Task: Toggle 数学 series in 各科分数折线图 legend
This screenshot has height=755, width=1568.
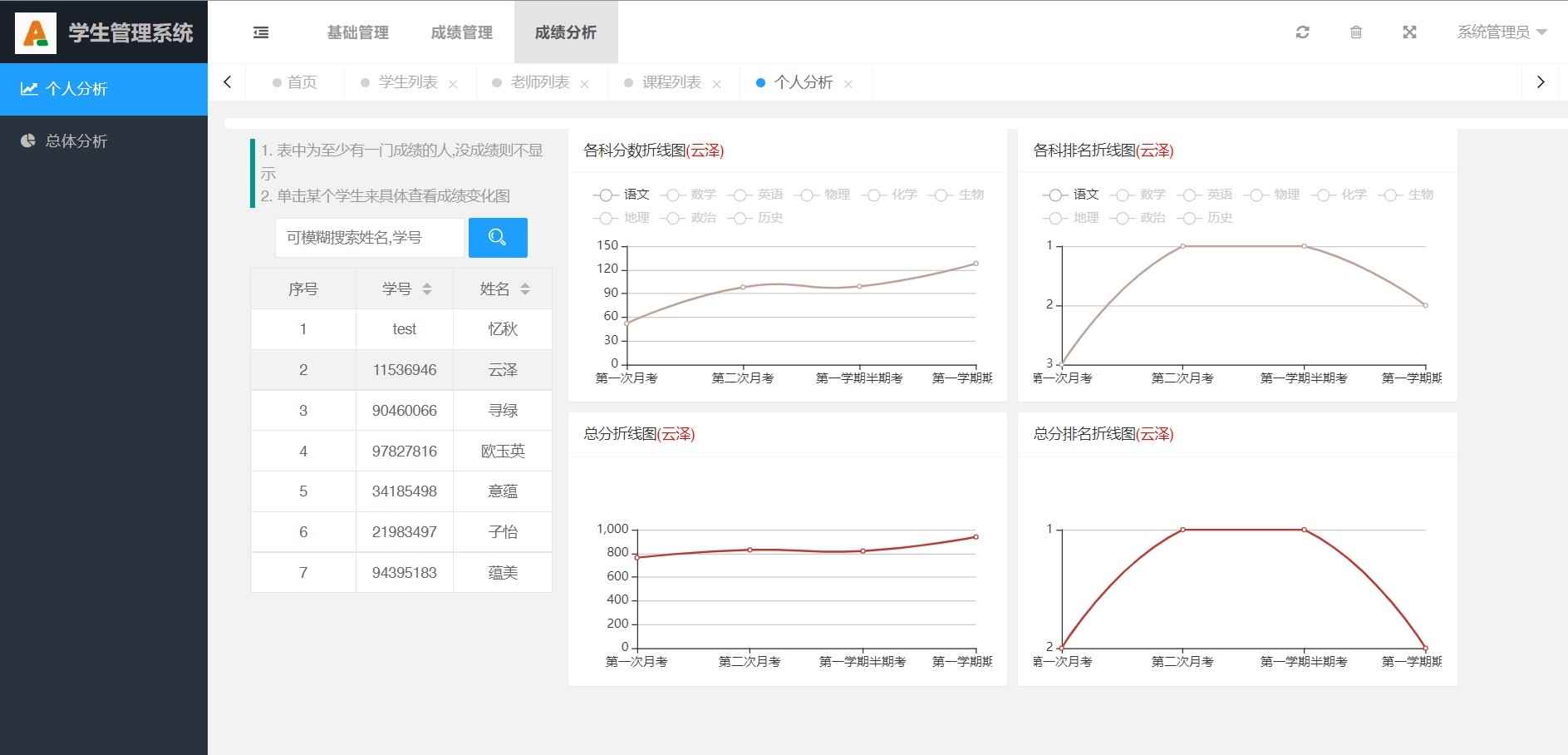Action: coord(689,195)
